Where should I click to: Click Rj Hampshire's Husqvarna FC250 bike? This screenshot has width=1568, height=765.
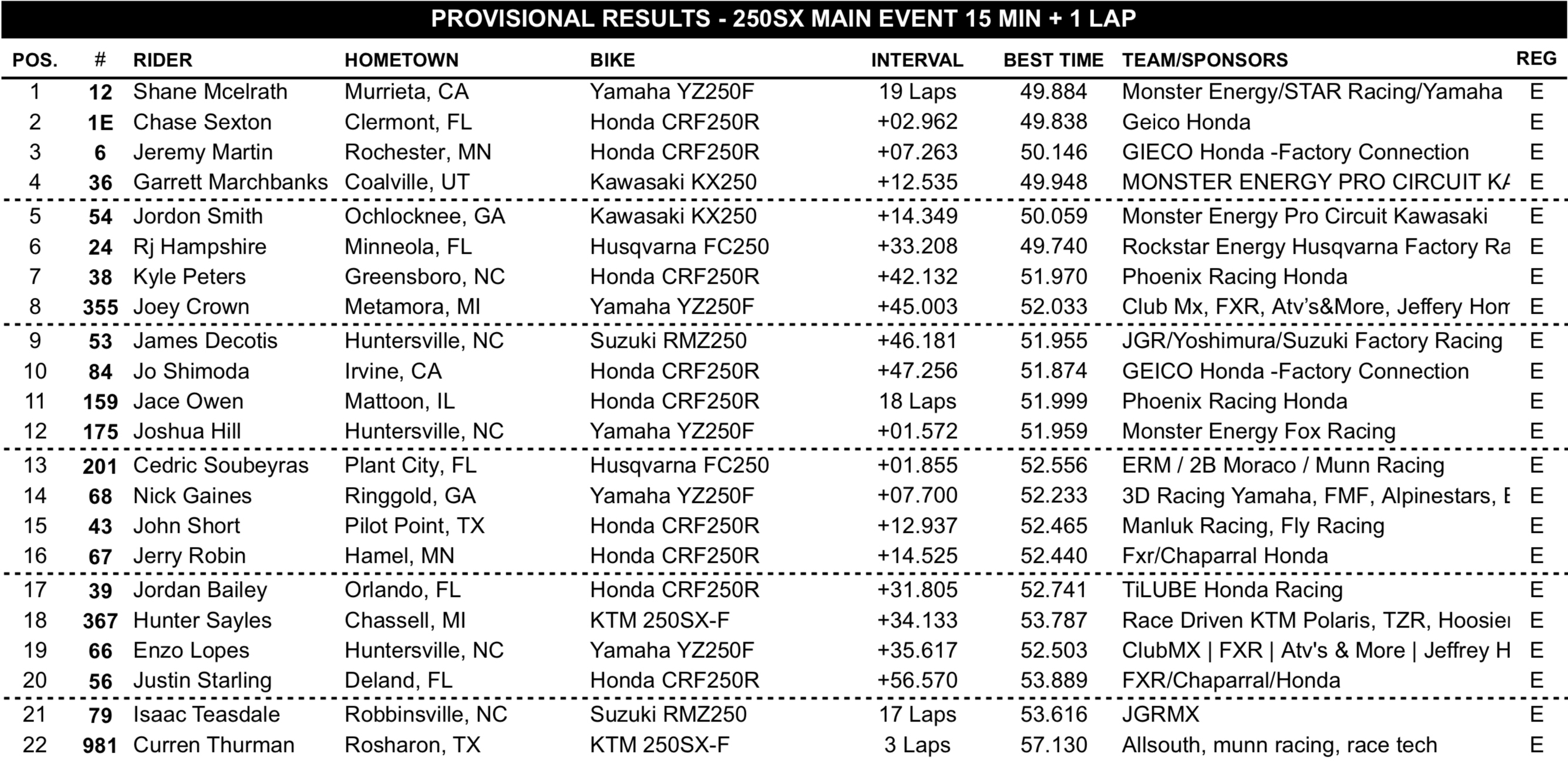tap(679, 247)
